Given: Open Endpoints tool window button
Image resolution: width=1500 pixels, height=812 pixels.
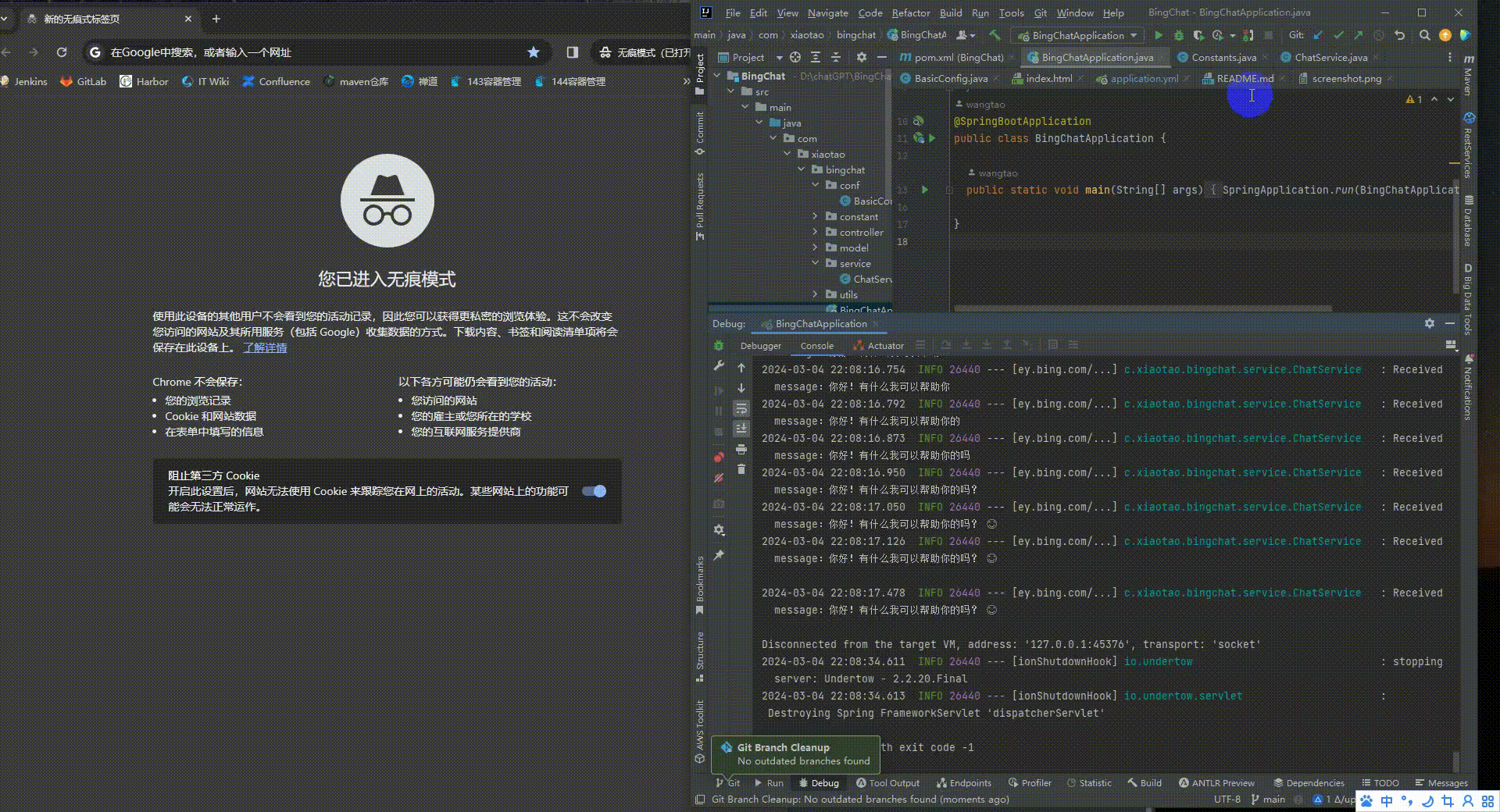Looking at the screenshot, I should coord(964,782).
